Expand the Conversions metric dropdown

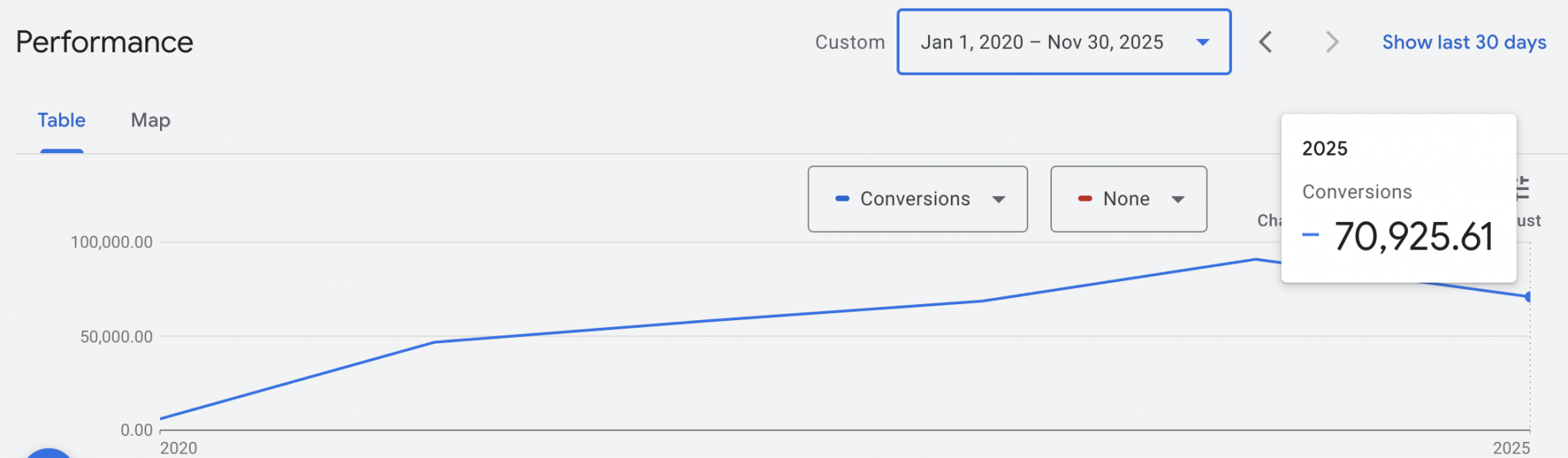tap(916, 199)
